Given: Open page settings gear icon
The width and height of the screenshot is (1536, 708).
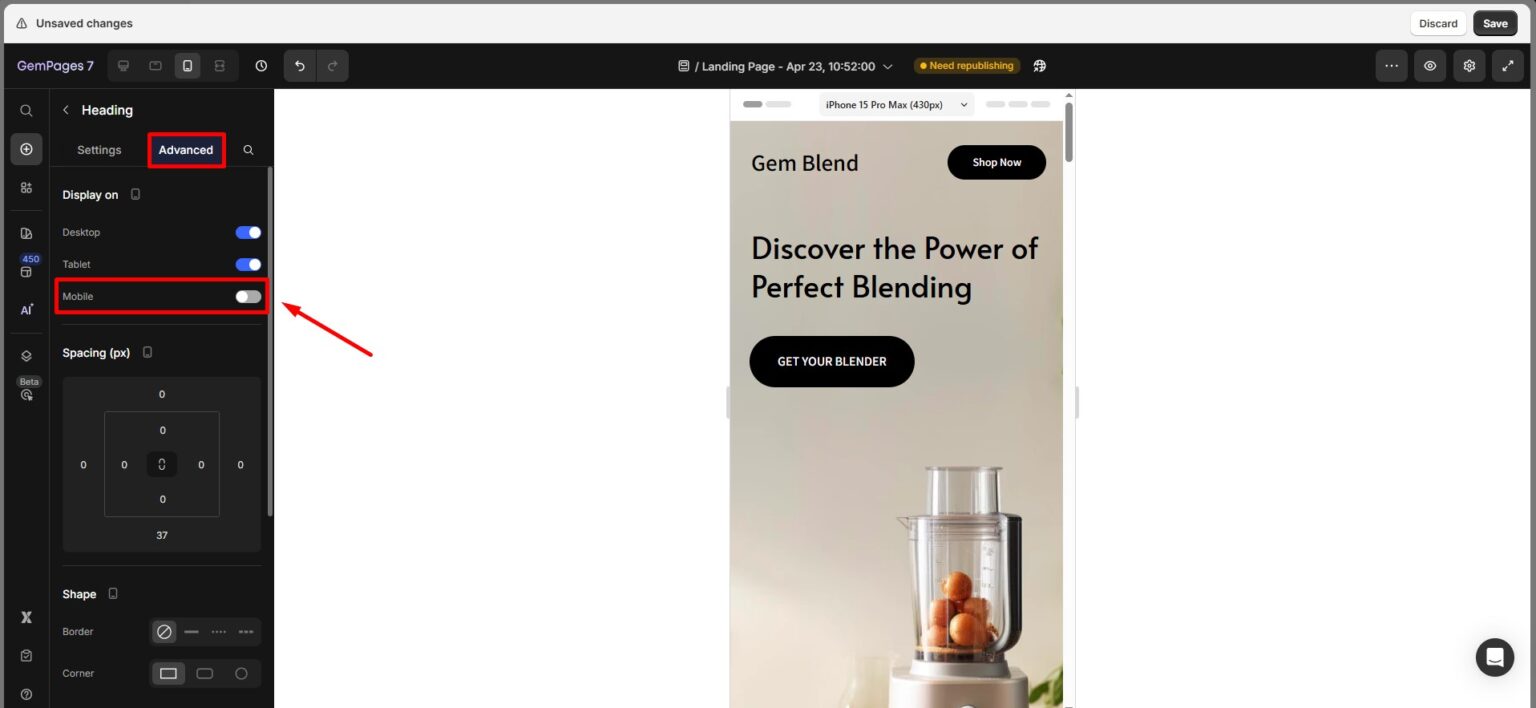Looking at the screenshot, I should tap(1469, 66).
